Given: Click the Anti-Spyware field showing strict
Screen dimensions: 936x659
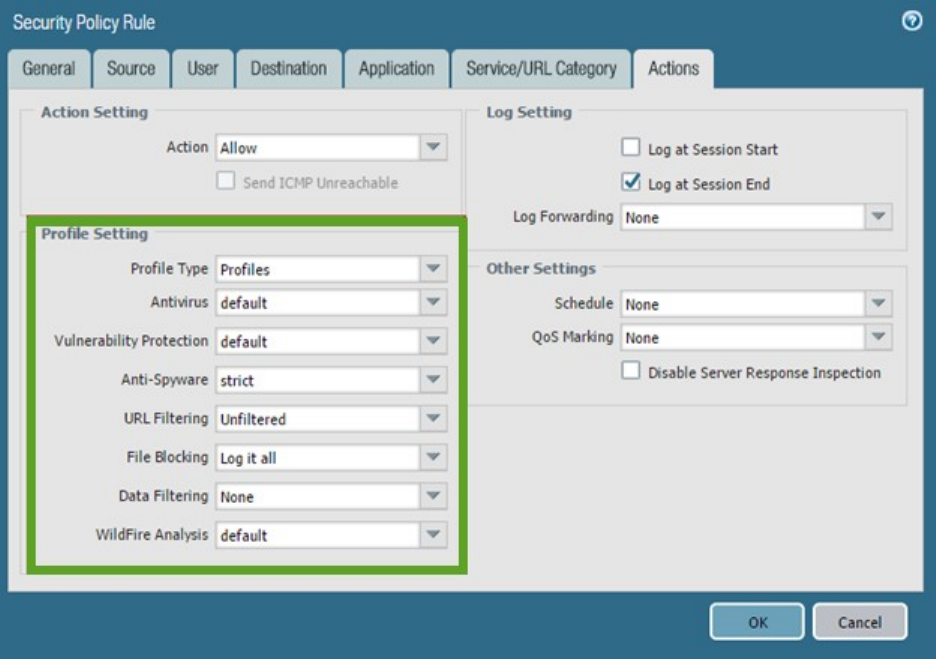Looking at the screenshot, I should [318, 380].
